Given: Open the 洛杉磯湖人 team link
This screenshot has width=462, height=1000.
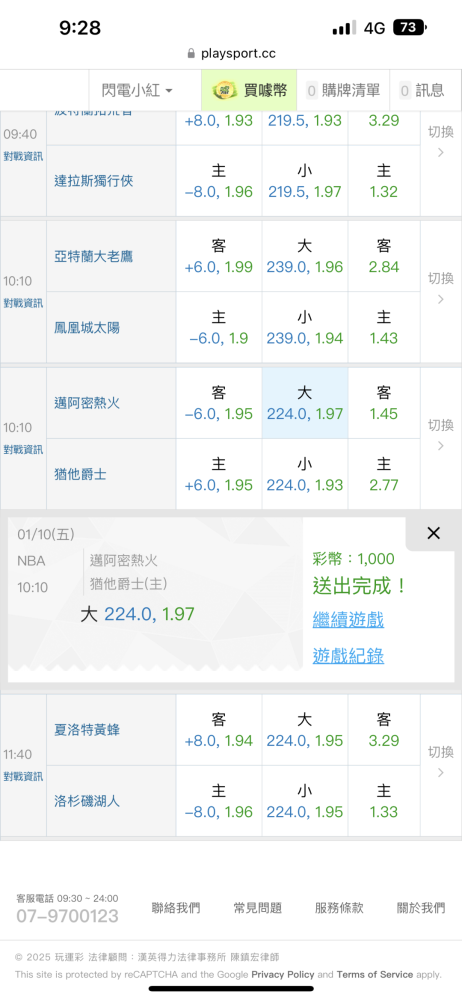Looking at the screenshot, I should [x=87, y=802].
